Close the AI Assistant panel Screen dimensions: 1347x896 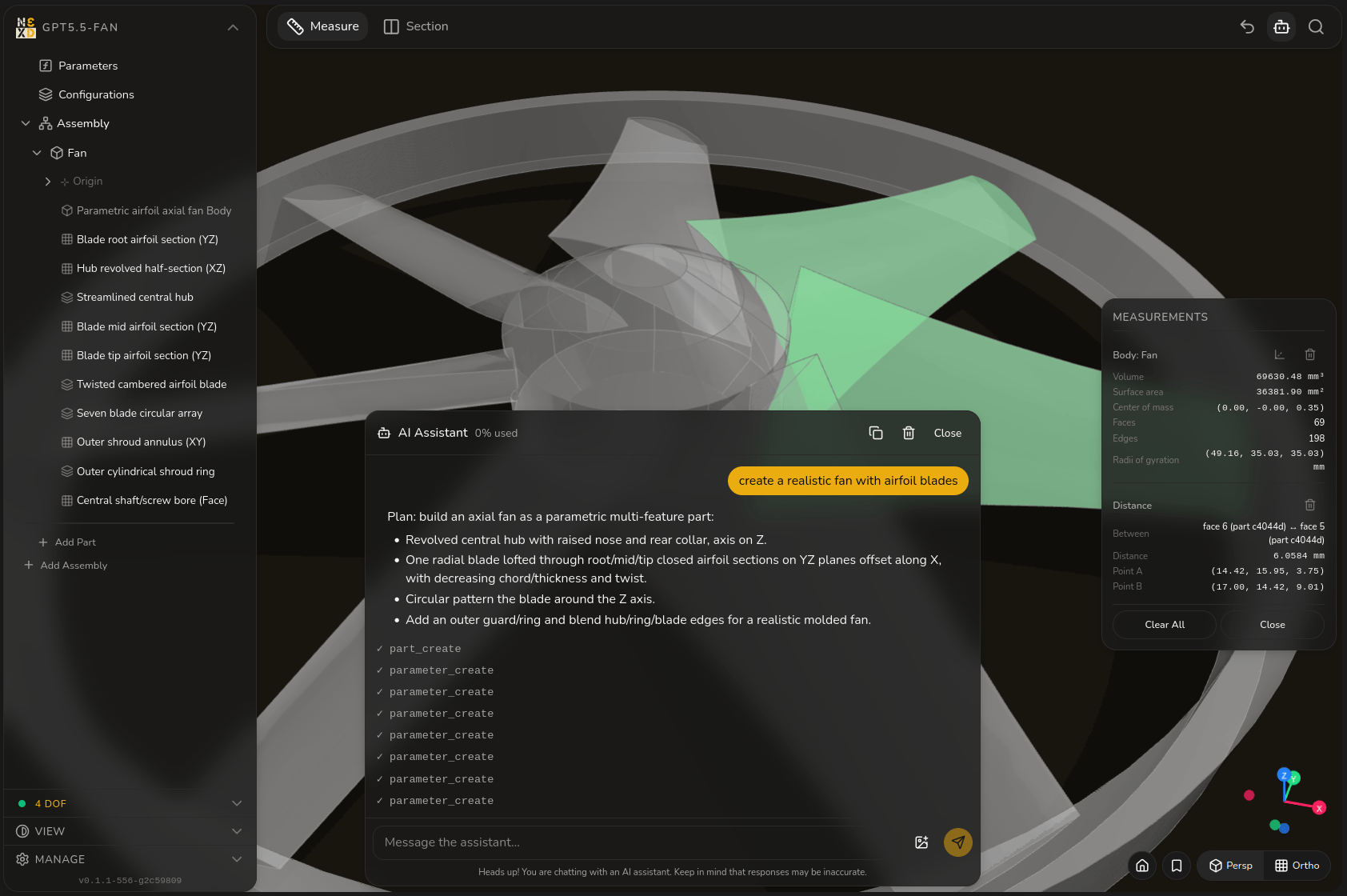coord(948,433)
